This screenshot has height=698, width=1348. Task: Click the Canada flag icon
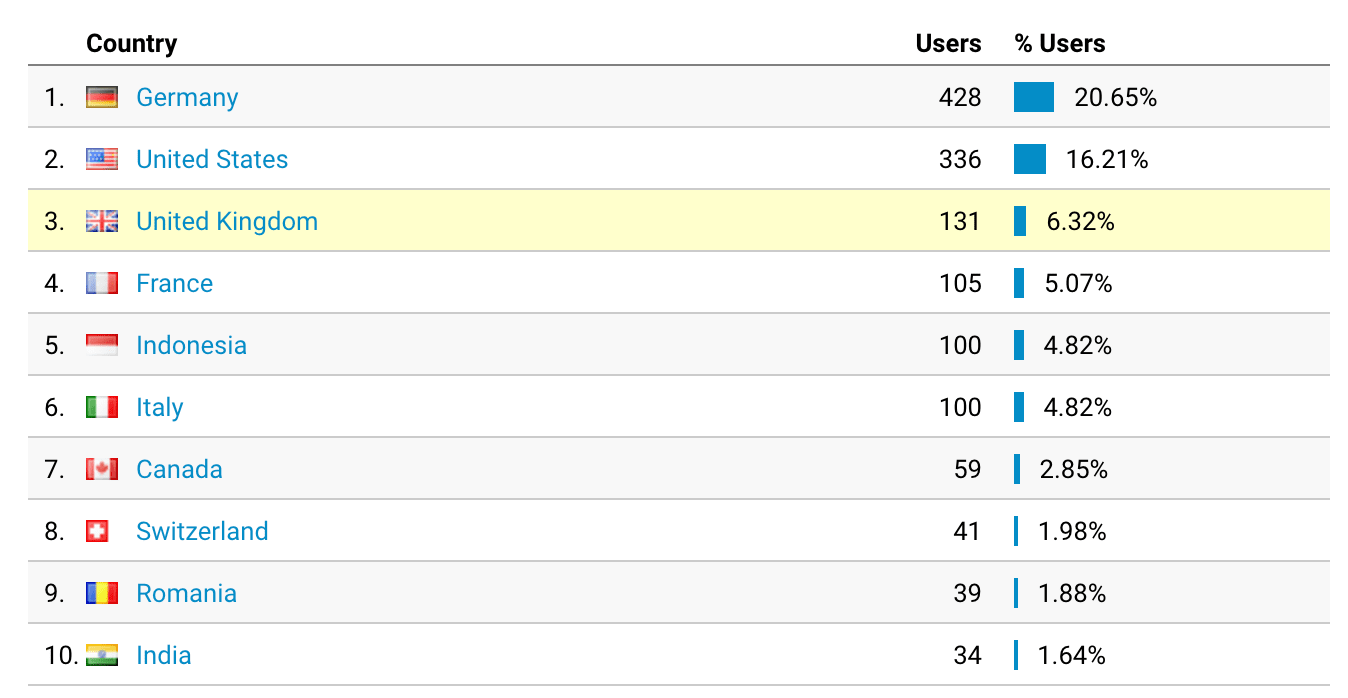(102, 469)
